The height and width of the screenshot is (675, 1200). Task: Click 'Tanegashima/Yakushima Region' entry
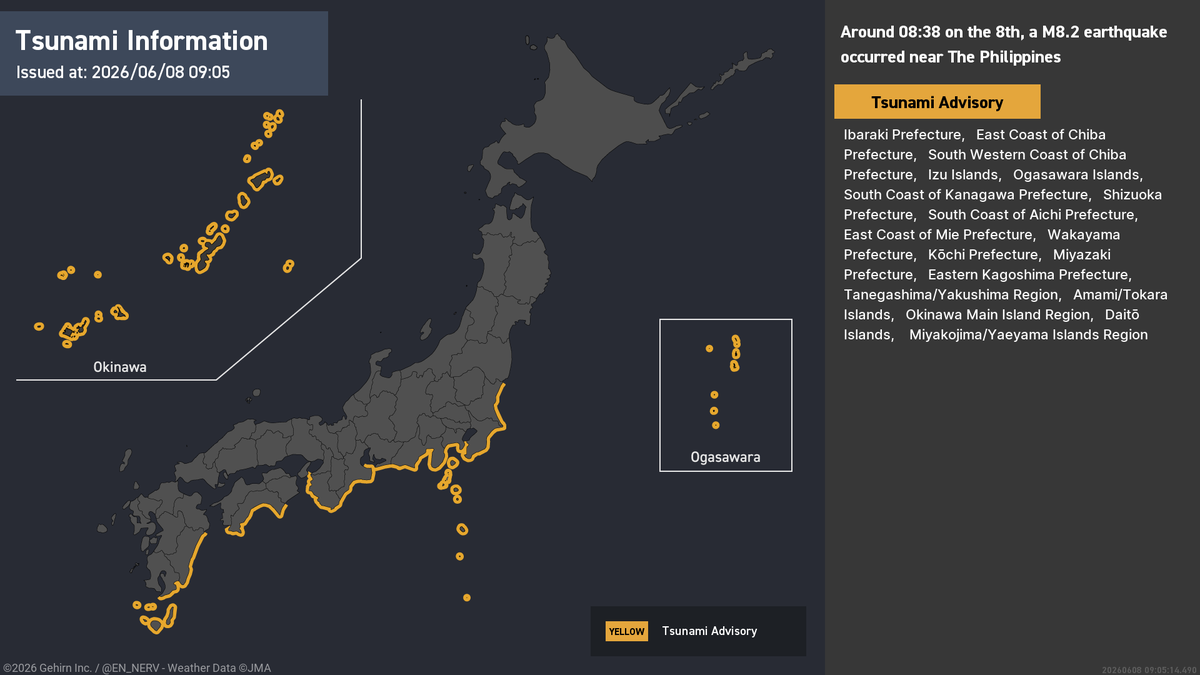[x=951, y=294]
